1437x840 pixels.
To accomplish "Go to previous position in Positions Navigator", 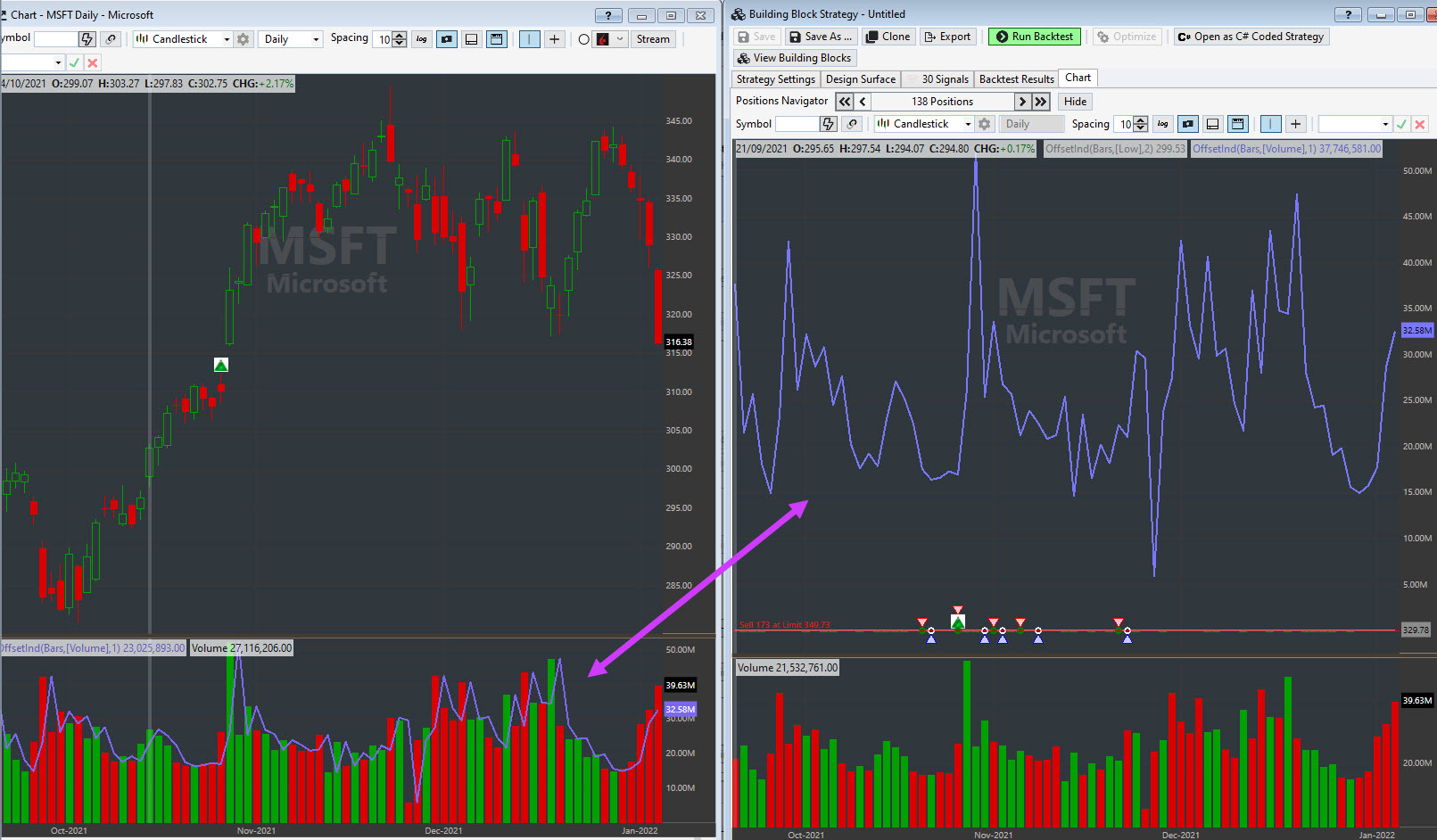I will (x=863, y=102).
